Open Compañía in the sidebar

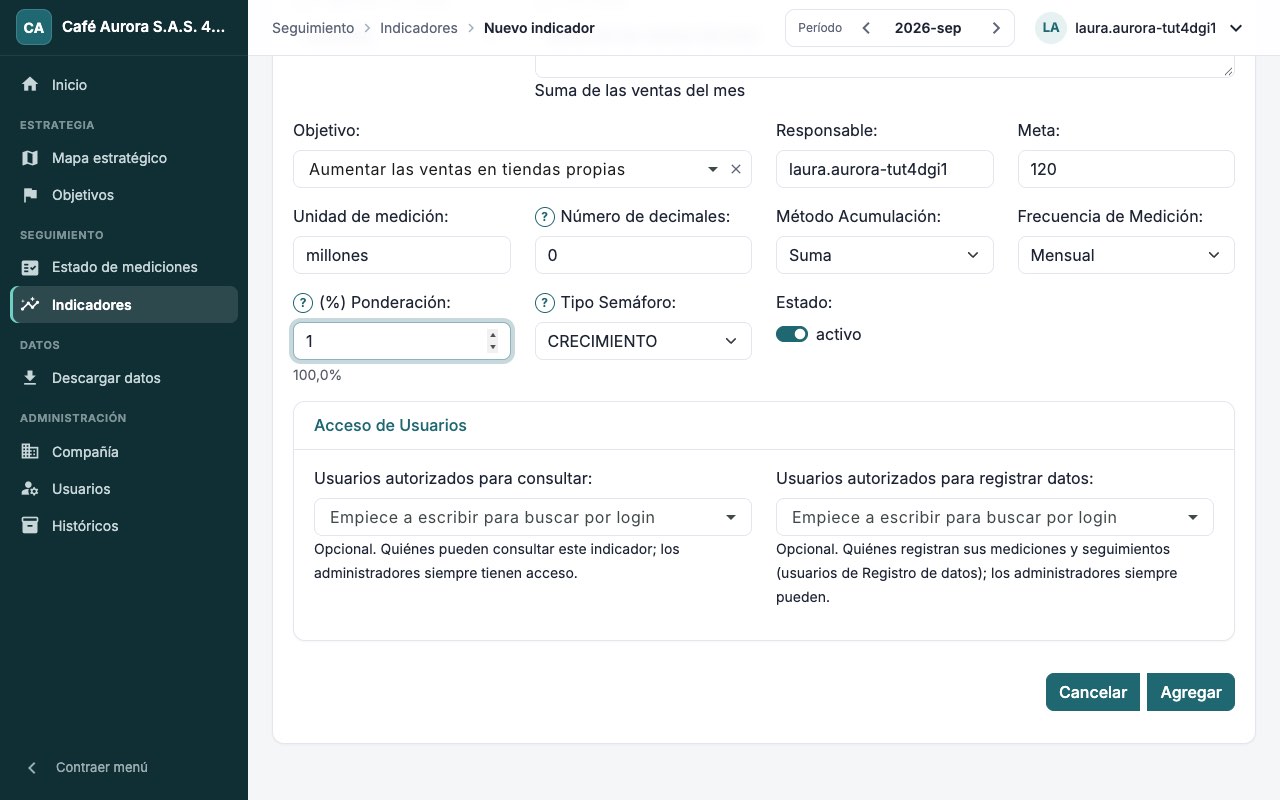(x=124, y=452)
